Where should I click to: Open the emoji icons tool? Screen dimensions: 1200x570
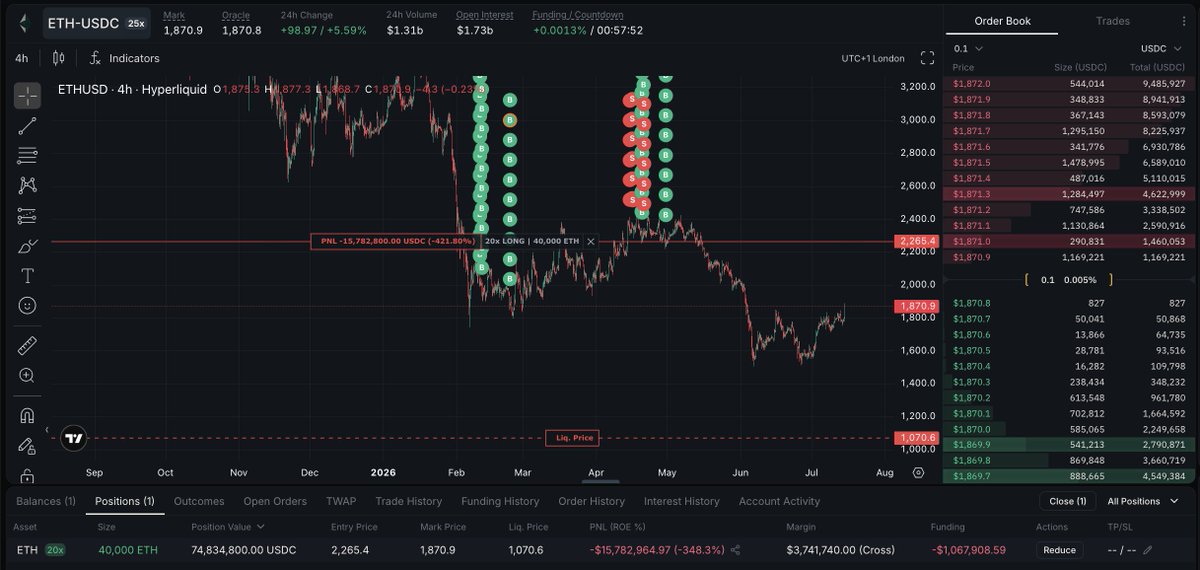click(27, 306)
